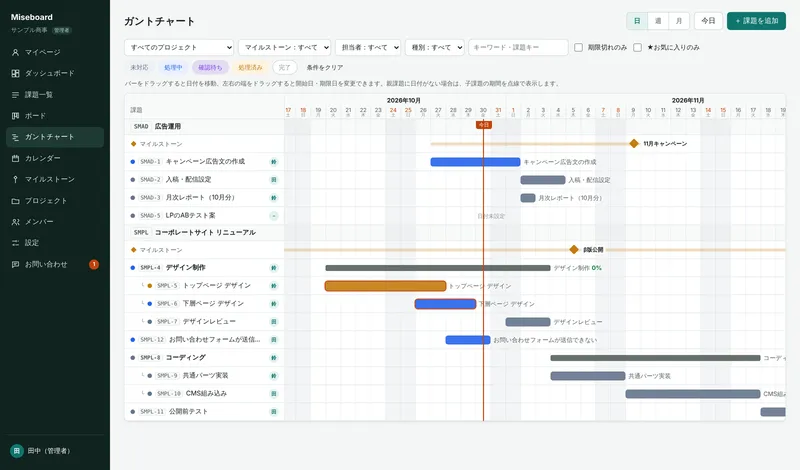Click the デザイン制作 summary gantt bar
The width and height of the screenshot is (800, 470).
[438, 268]
